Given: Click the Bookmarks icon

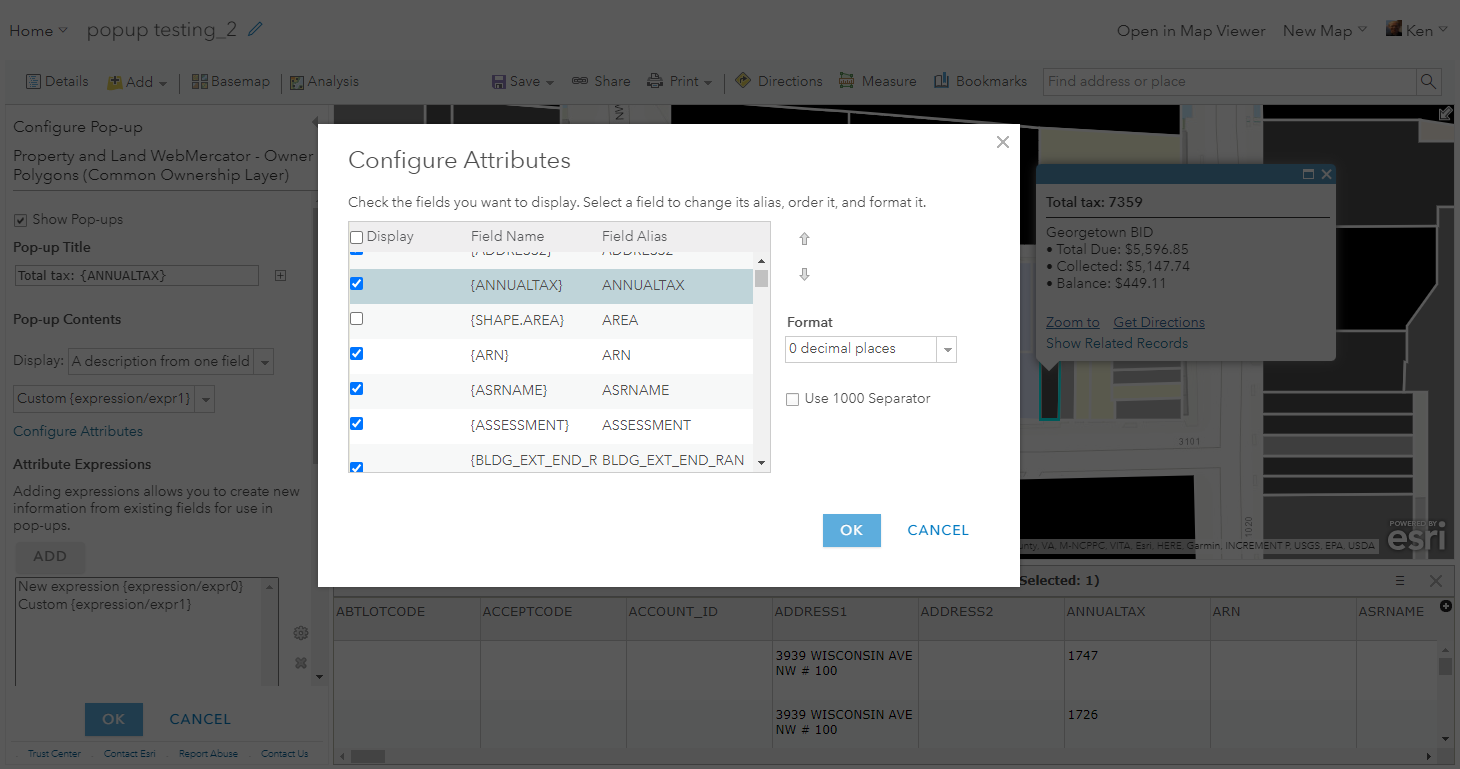Looking at the screenshot, I should click(980, 81).
